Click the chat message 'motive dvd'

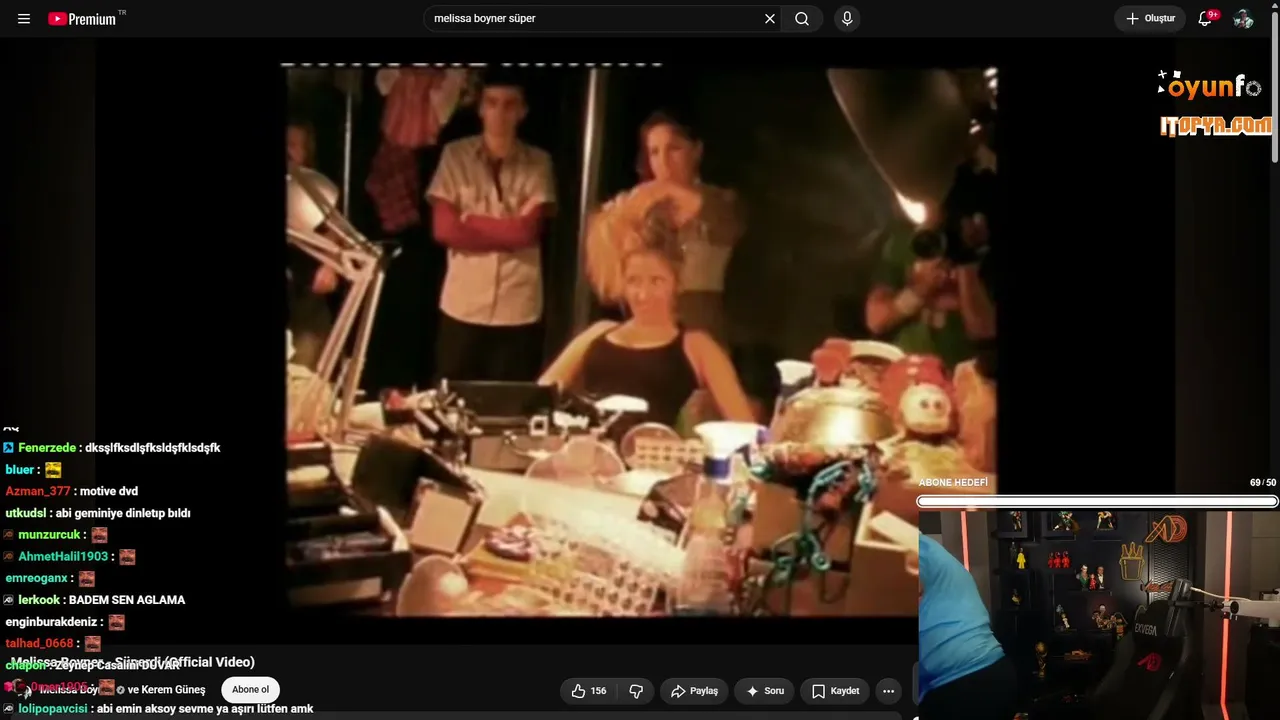pos(109,491)
